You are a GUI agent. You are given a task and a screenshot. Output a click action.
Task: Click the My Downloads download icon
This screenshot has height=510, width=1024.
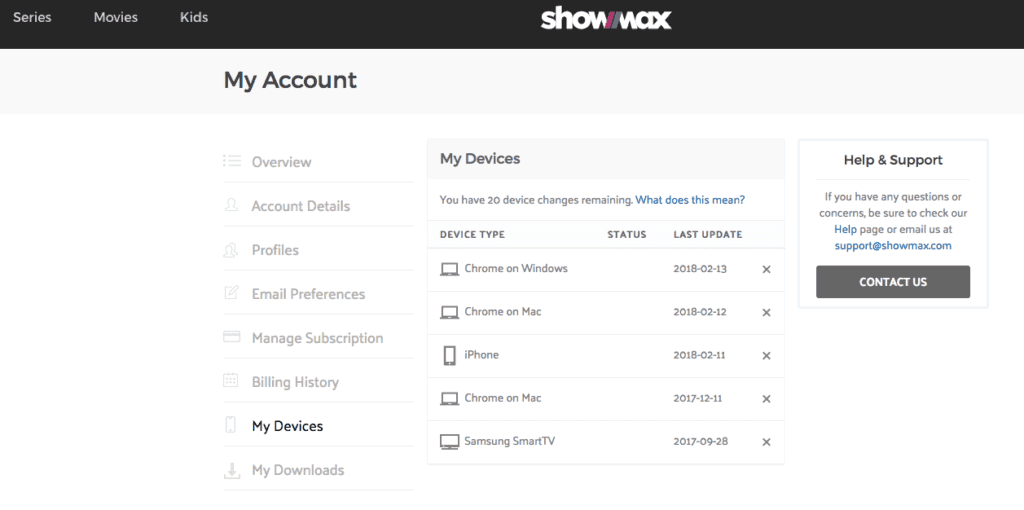click(x=231, y=470)
